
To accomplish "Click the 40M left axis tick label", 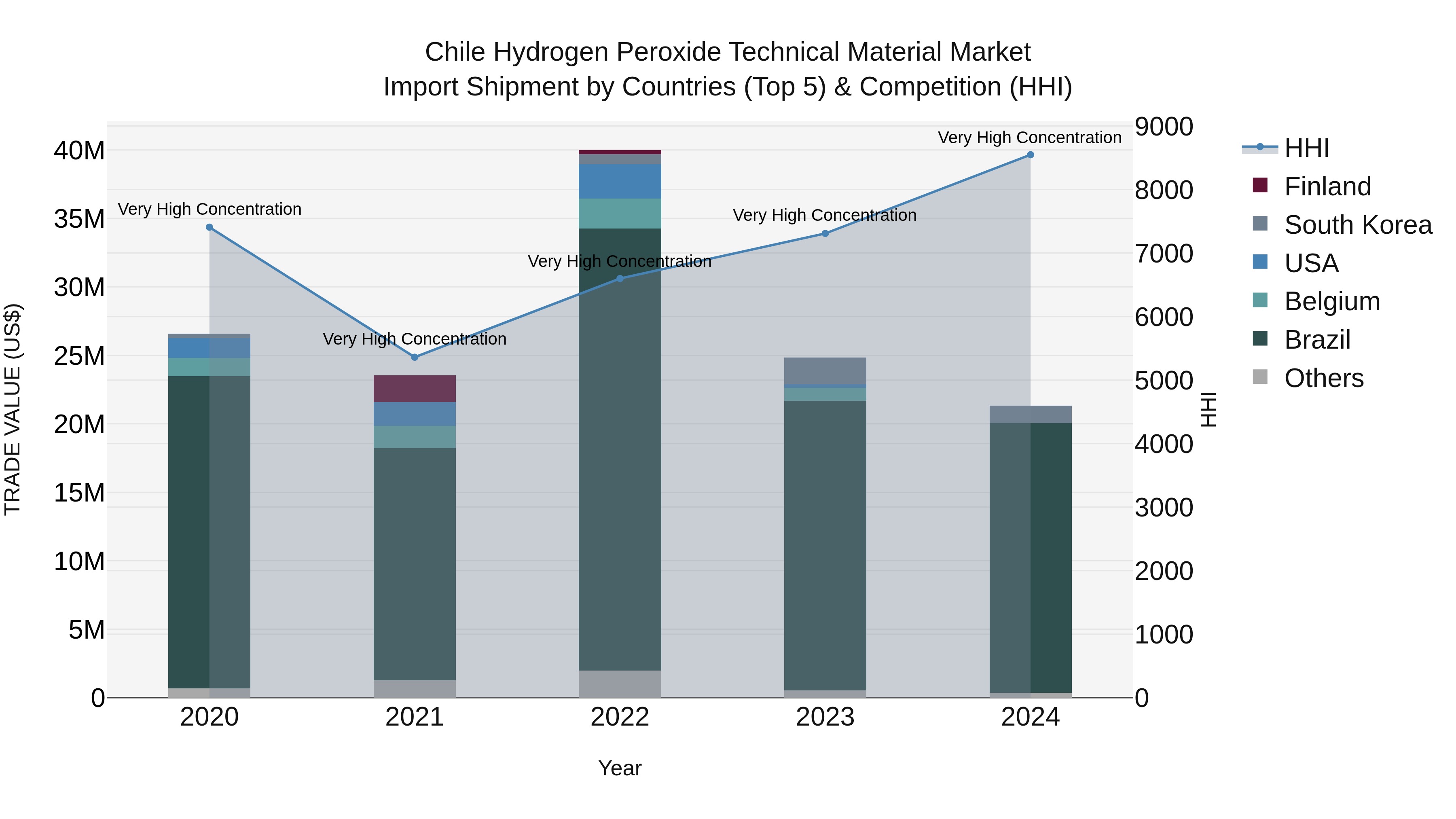I will [x=79, y=151].
